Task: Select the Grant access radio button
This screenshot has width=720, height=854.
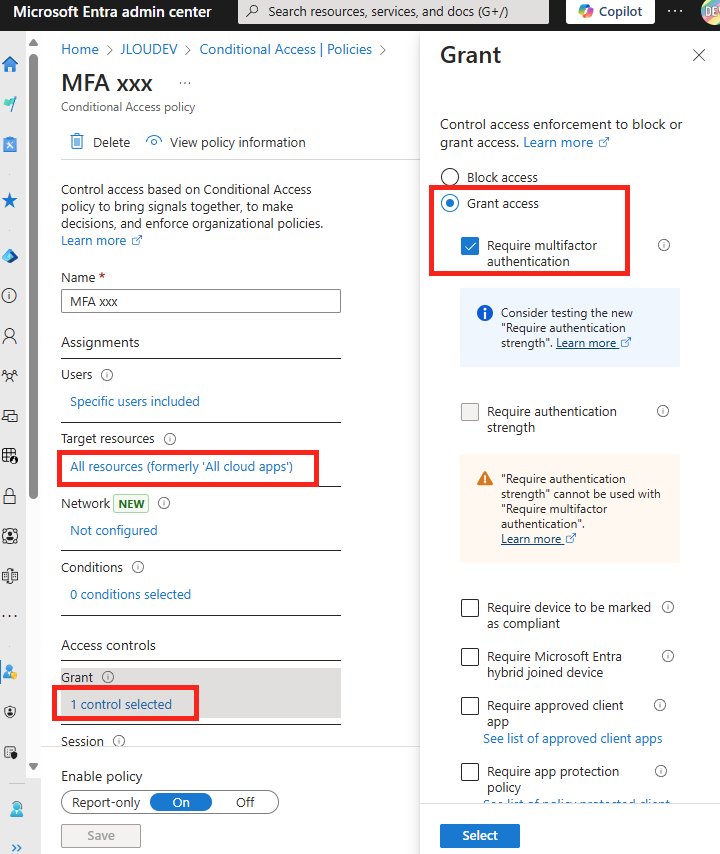Action: click(450, 203)
